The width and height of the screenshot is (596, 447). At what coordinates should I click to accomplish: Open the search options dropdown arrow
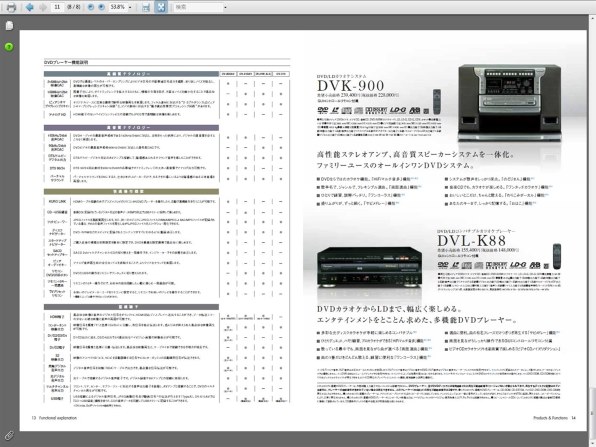point(225,7)
